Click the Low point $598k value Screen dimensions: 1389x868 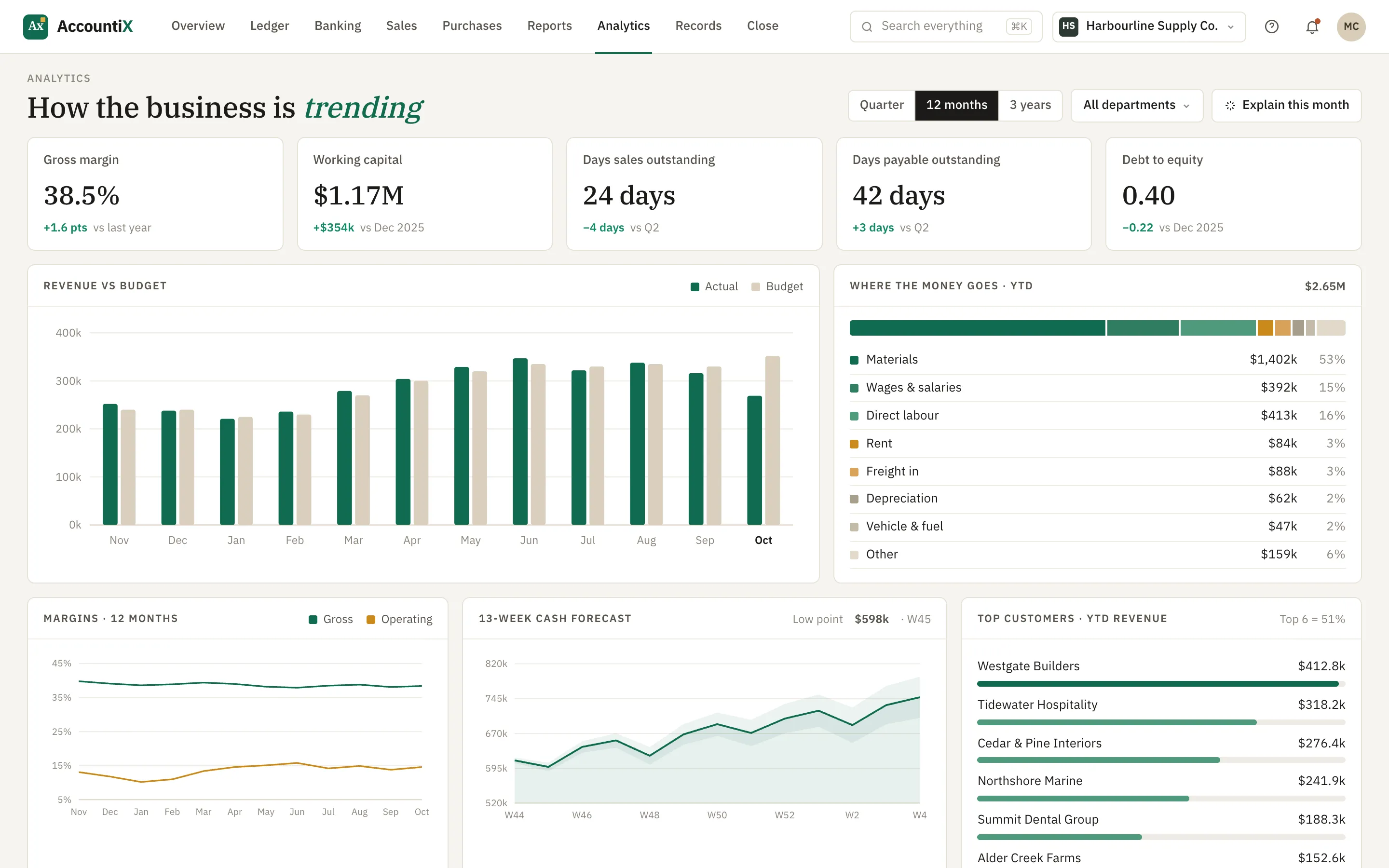point(872,620)
